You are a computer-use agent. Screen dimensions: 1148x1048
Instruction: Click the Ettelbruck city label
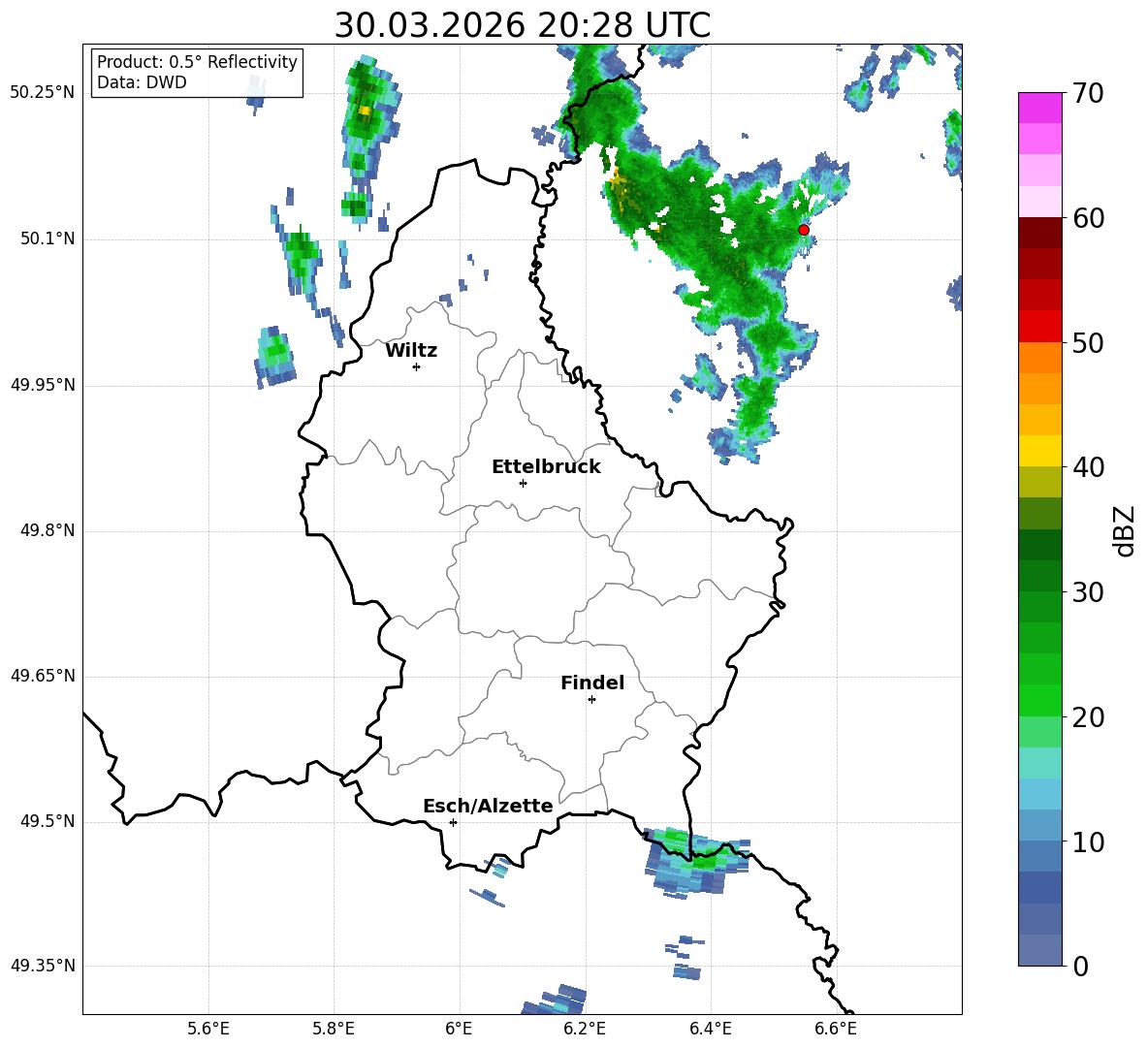click(x=546, y=467)
